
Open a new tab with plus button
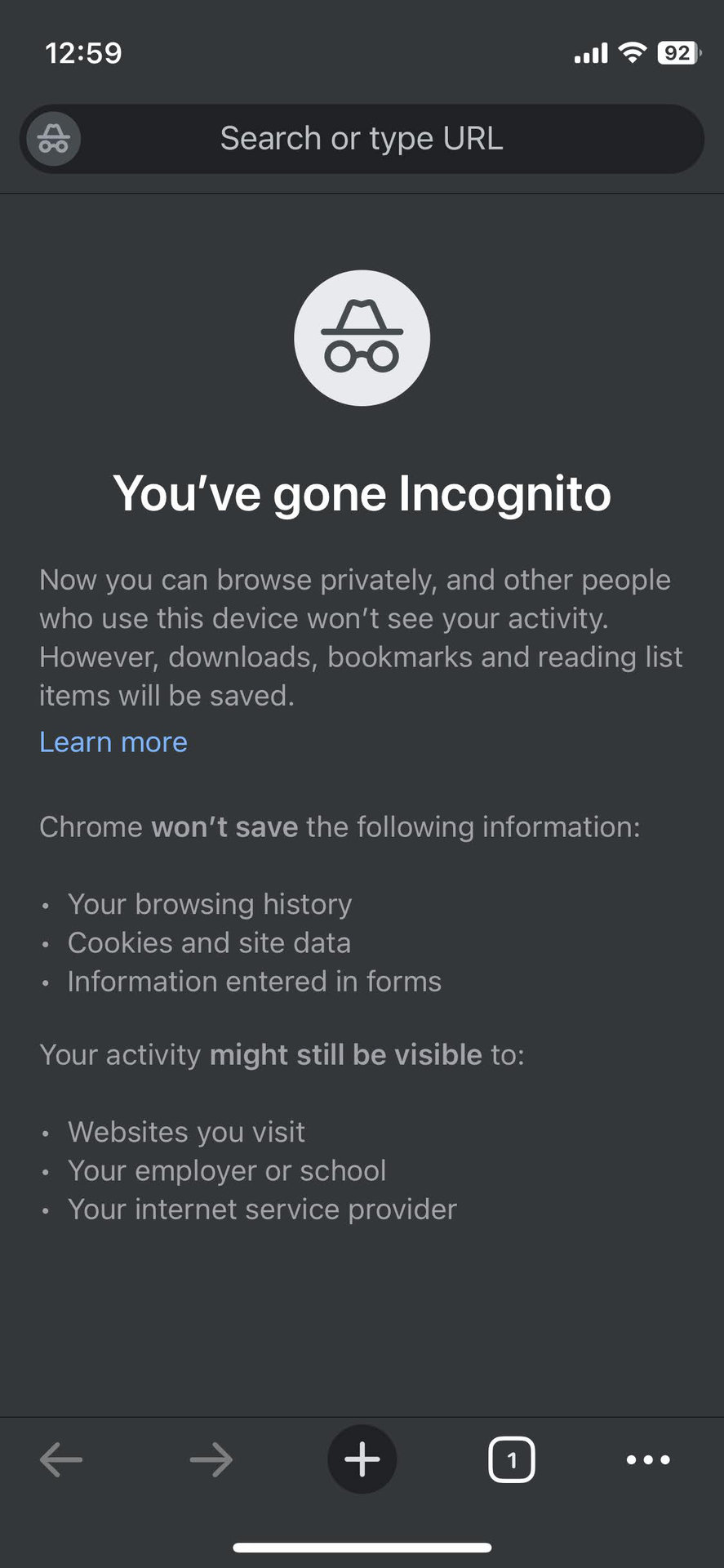pyautogui.click(x=362, y=1459)
